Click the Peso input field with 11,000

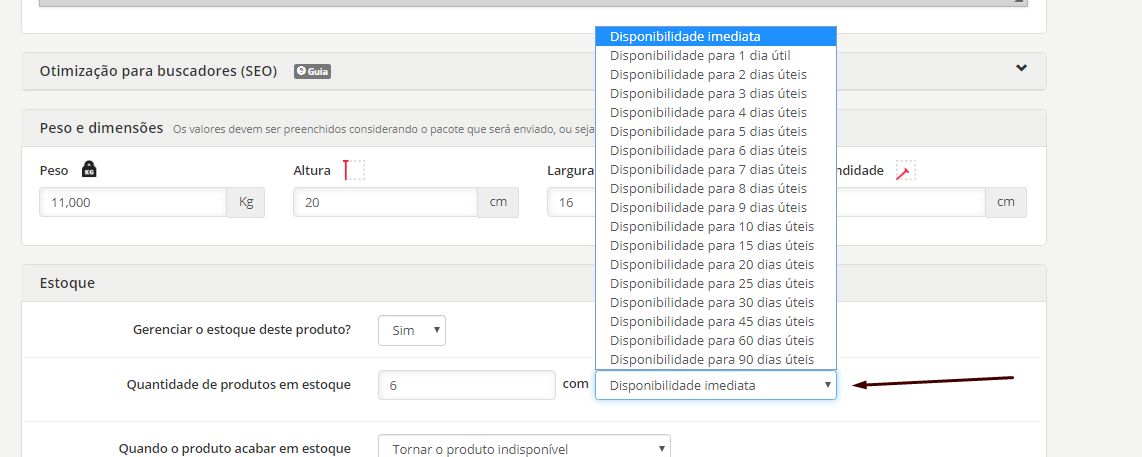tap(133, 202)
